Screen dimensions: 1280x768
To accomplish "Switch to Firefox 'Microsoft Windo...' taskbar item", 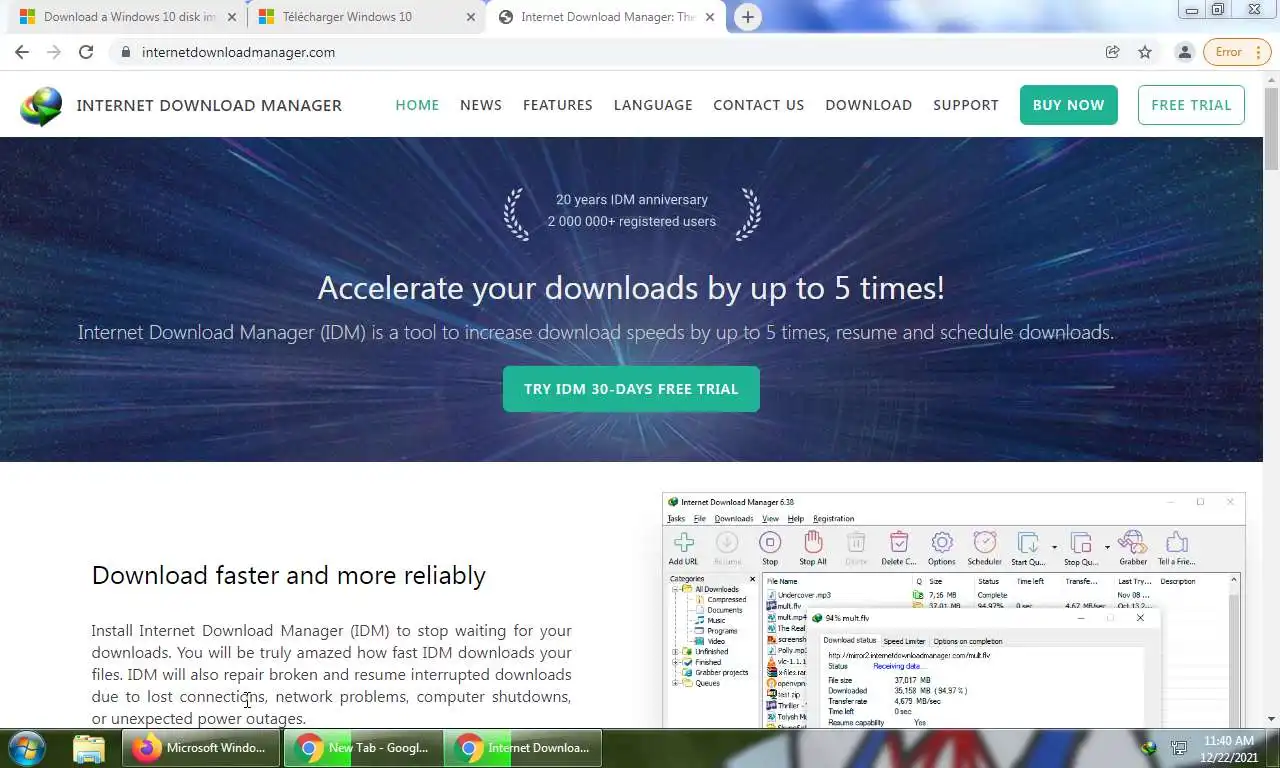I will 200,748.
